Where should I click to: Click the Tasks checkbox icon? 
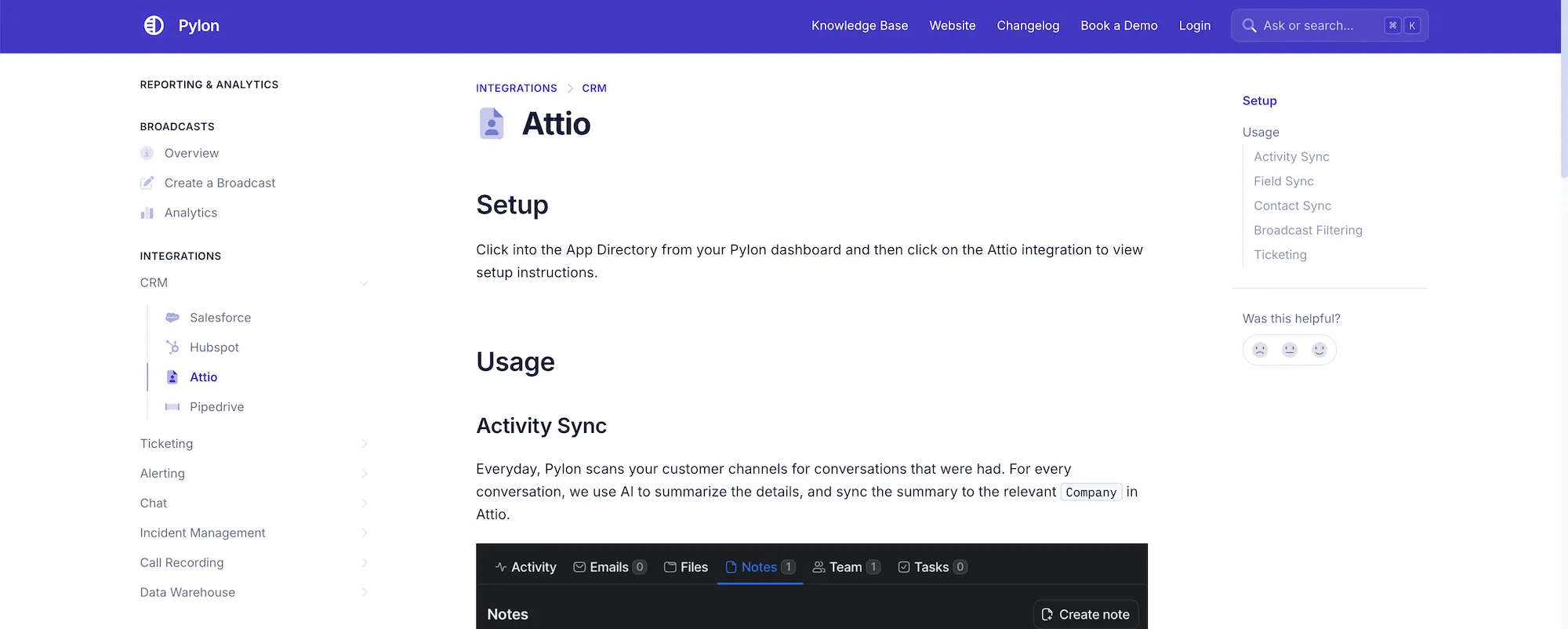coord(904,567)
